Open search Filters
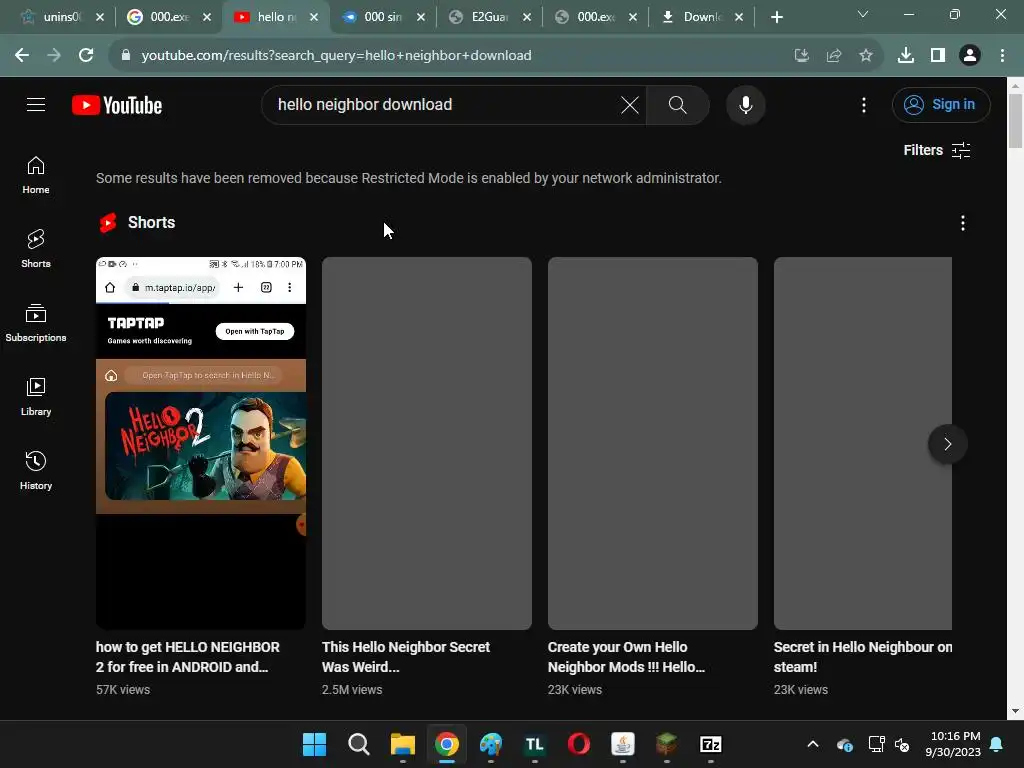 tap(936, 150)
